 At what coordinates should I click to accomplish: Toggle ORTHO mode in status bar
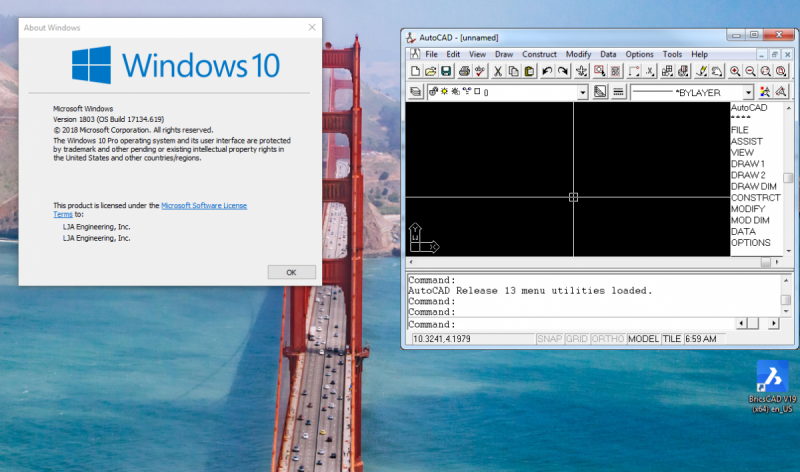pos(608,339)
